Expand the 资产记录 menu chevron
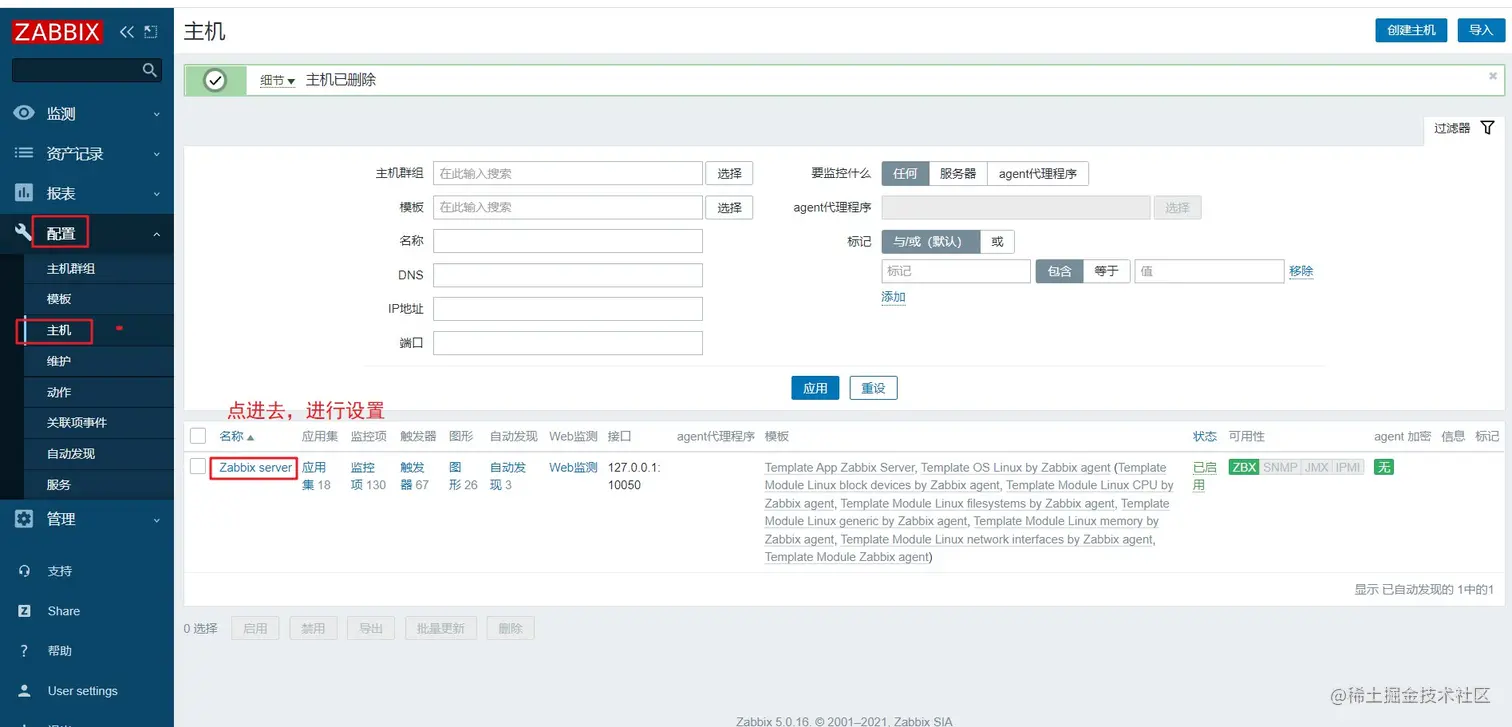This screenshot has height=727, width=1512. (x=156, y=154)
